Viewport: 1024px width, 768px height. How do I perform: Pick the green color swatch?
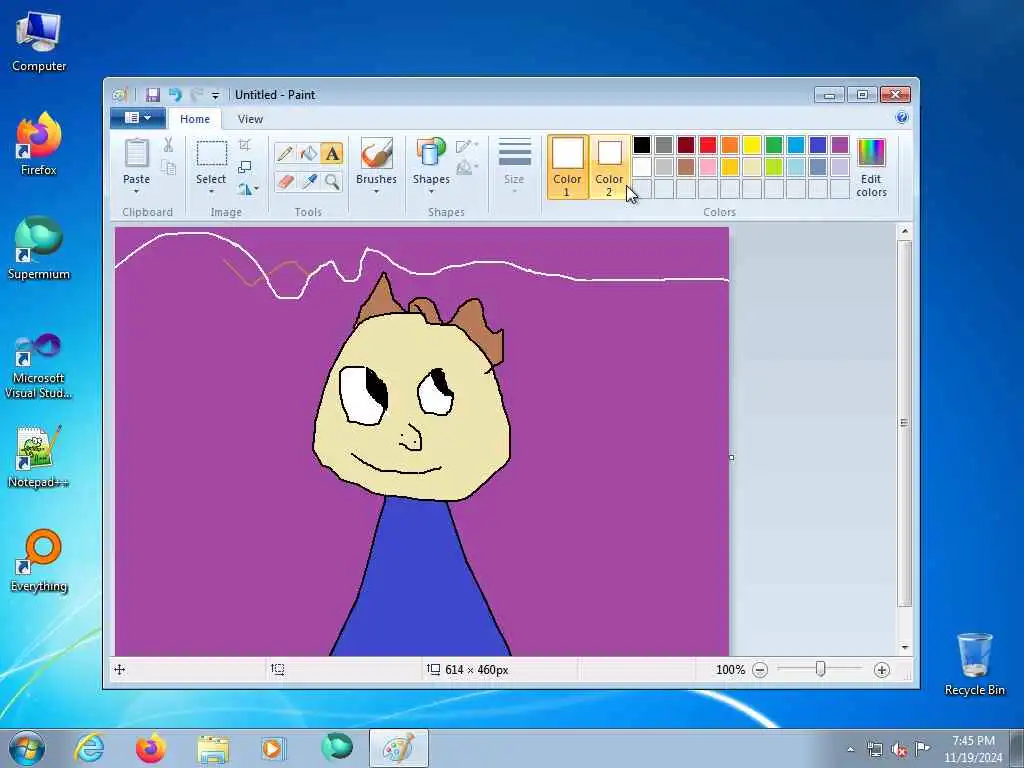774,144
